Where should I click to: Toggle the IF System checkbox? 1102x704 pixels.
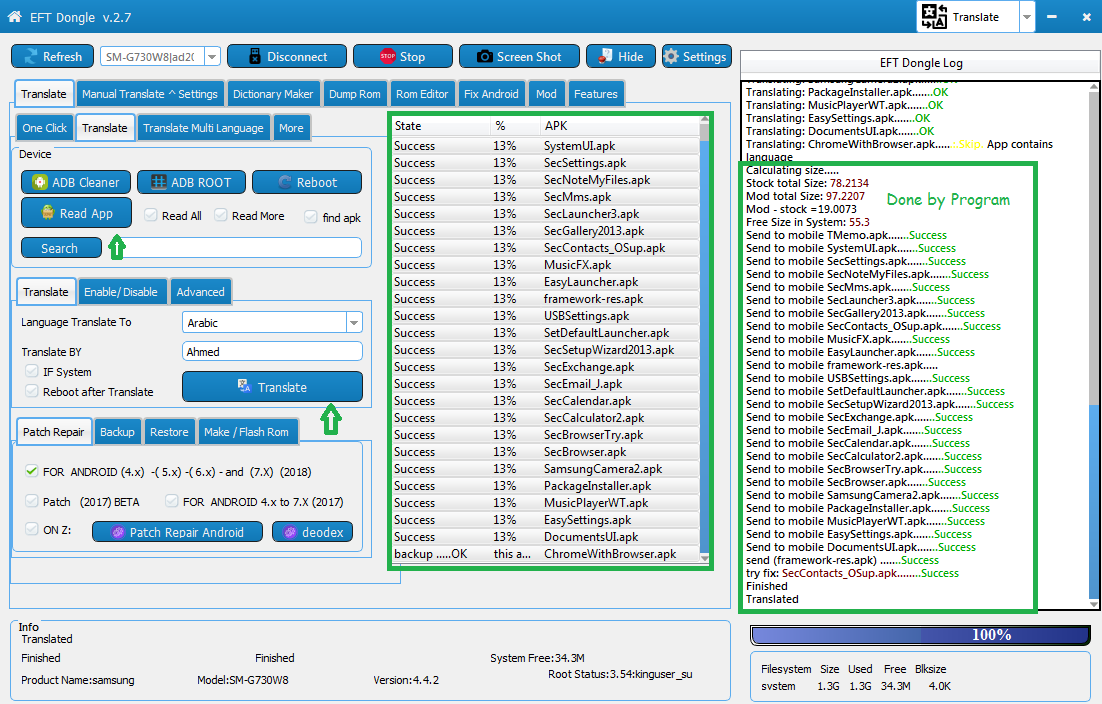(x=32, y=371)
